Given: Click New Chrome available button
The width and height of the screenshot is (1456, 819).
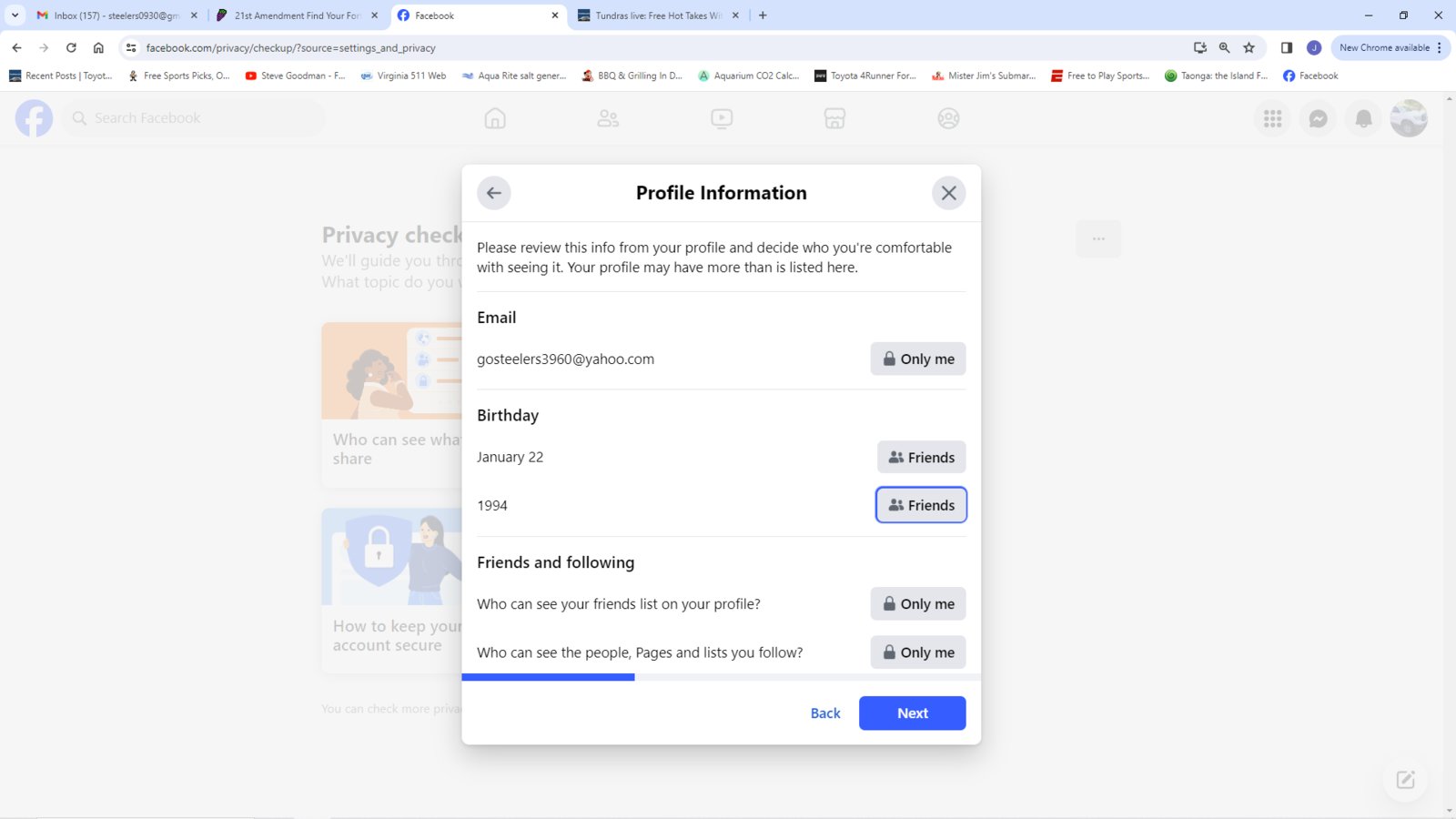Looking at the screenshot, I should pos(1390,47).
